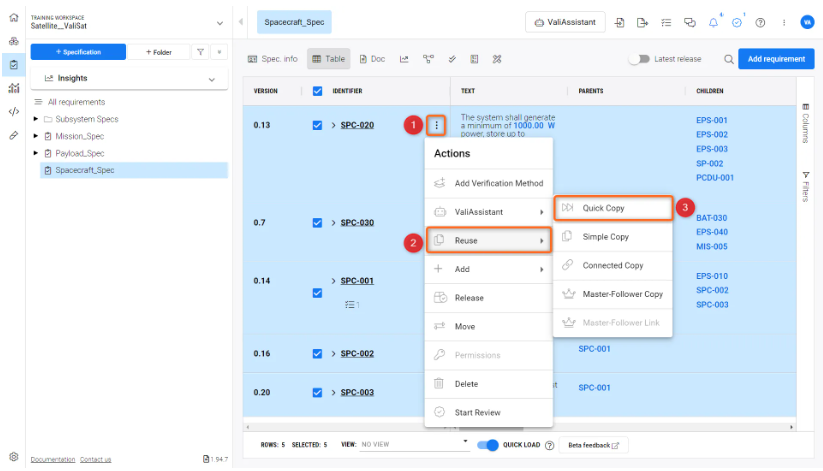Open the requirements clipboard icon in sidebar
Screen dimensions: 823x471
click(14, 65)
